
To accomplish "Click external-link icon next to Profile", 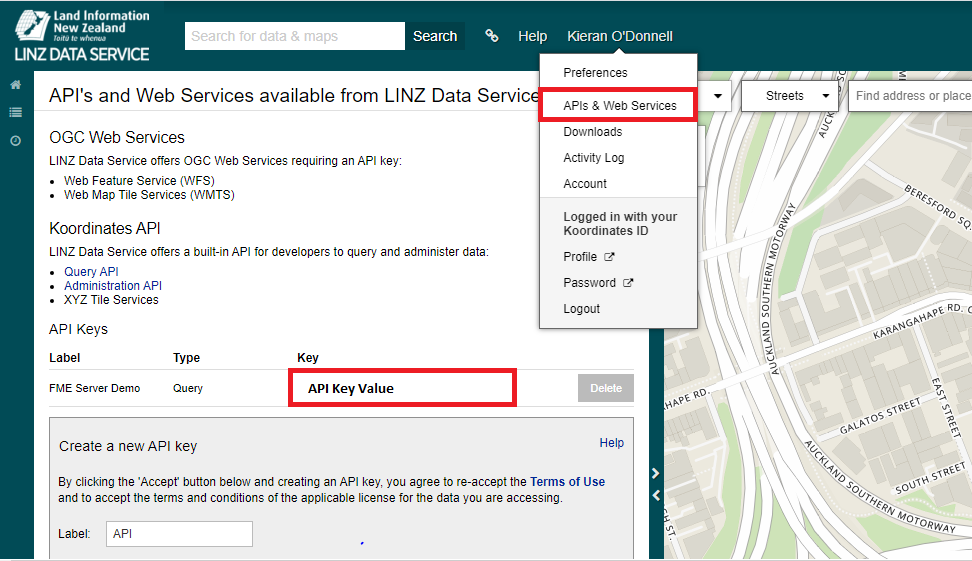I will (x=609, y=257).
